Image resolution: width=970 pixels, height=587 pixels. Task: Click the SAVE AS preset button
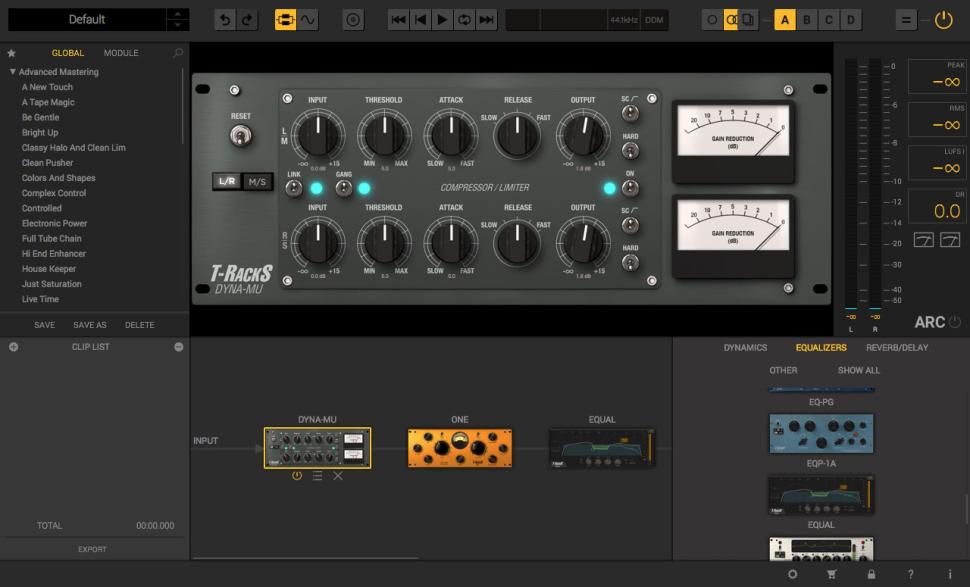[89, 325]
